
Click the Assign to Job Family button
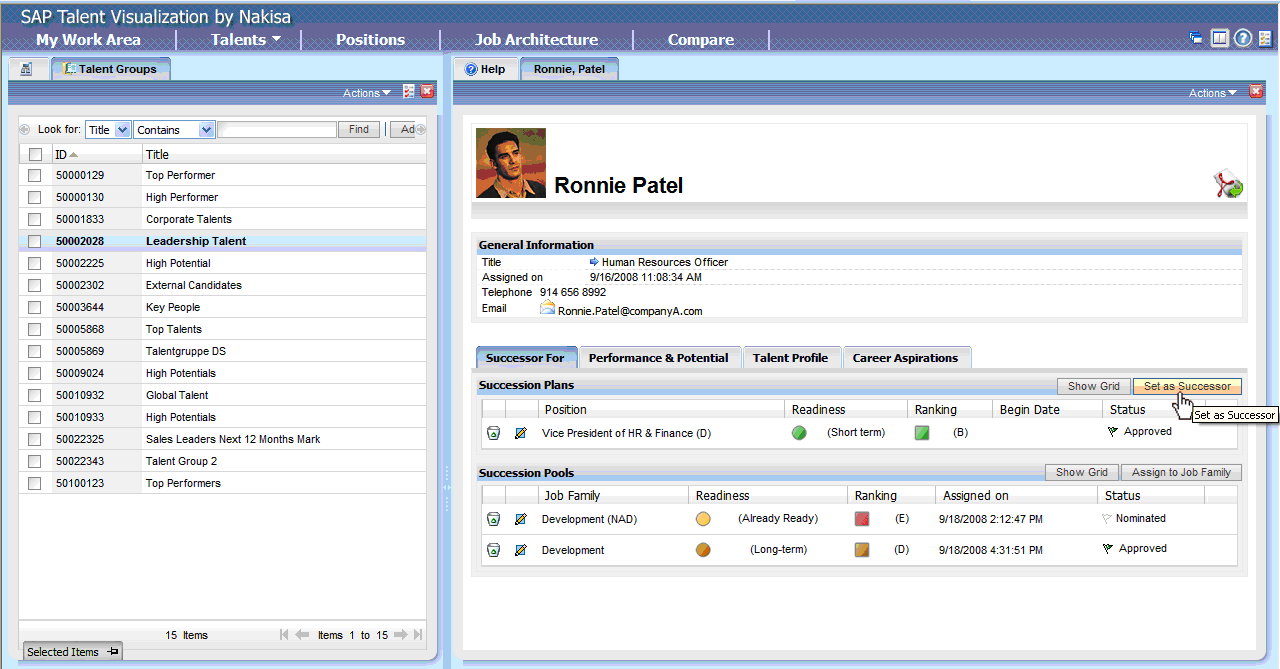(1181, 472)
